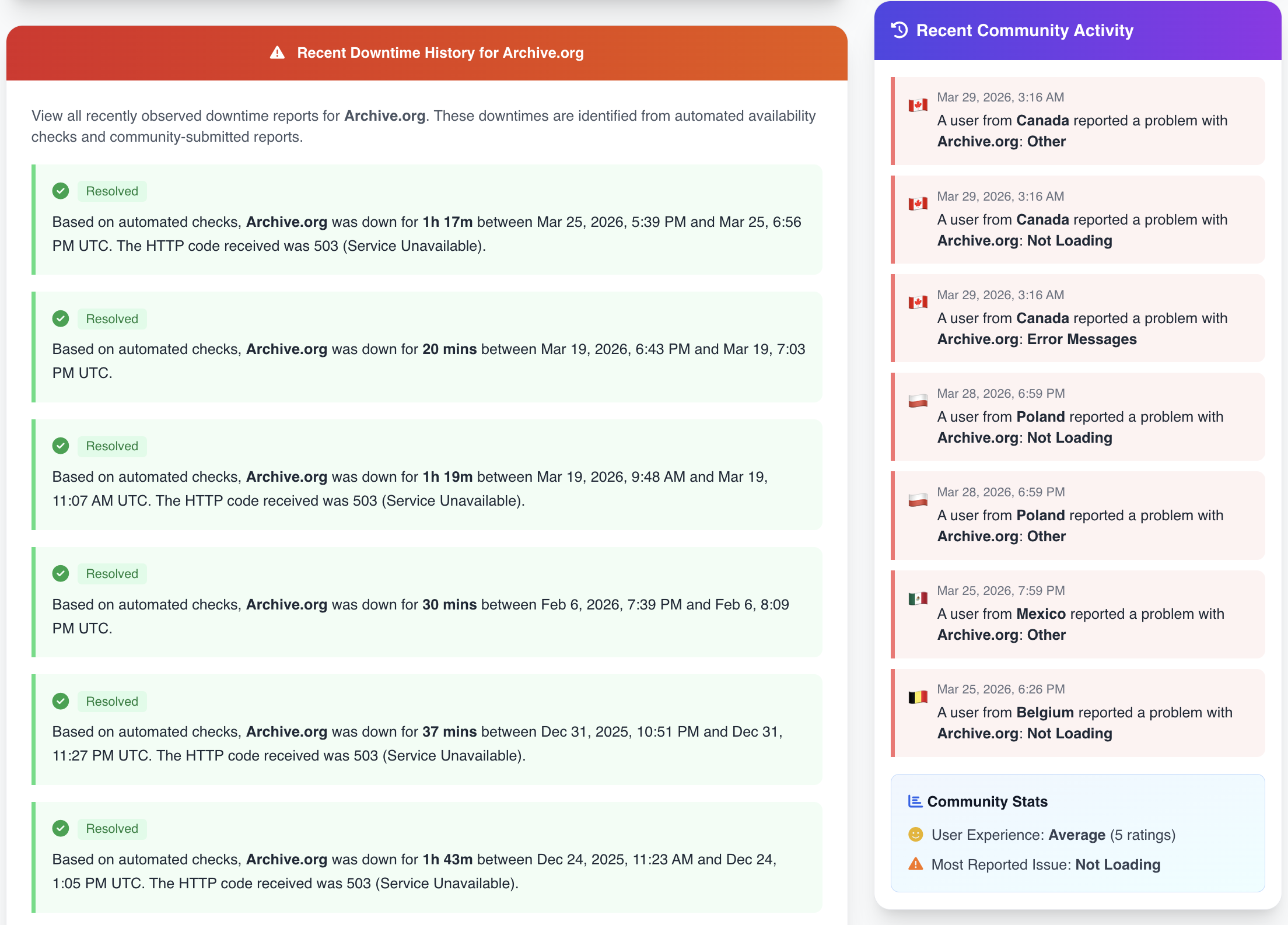
Task: Click the Resolved badge for 20 mins downtime
Action: pos(112,319)
